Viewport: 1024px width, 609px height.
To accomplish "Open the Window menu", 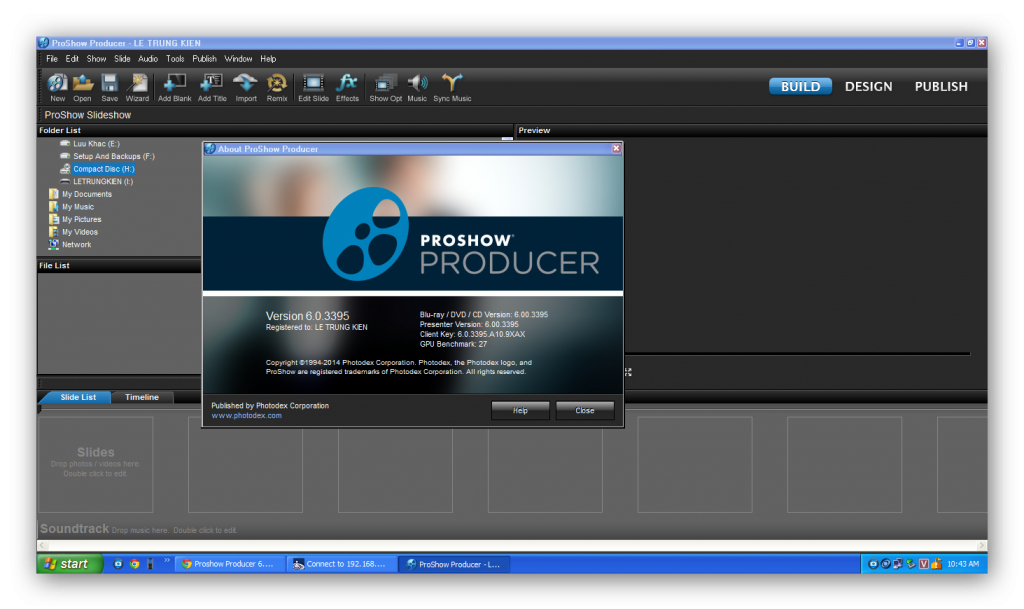I will click(x=238, y=59).
